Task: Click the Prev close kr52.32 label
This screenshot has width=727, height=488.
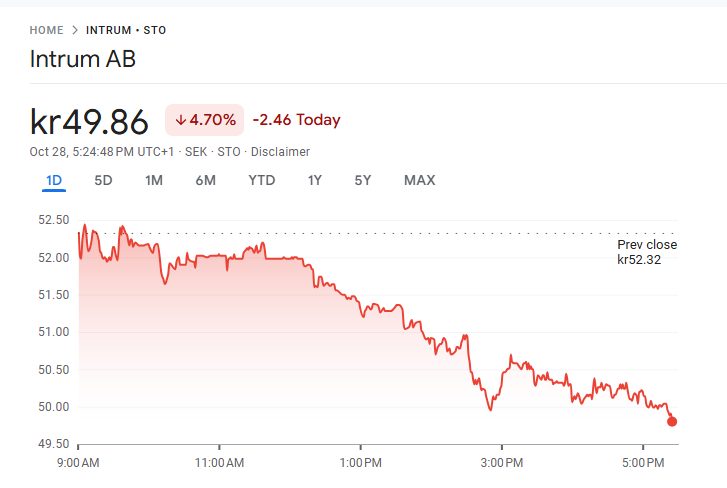Action: coord(647,252)
